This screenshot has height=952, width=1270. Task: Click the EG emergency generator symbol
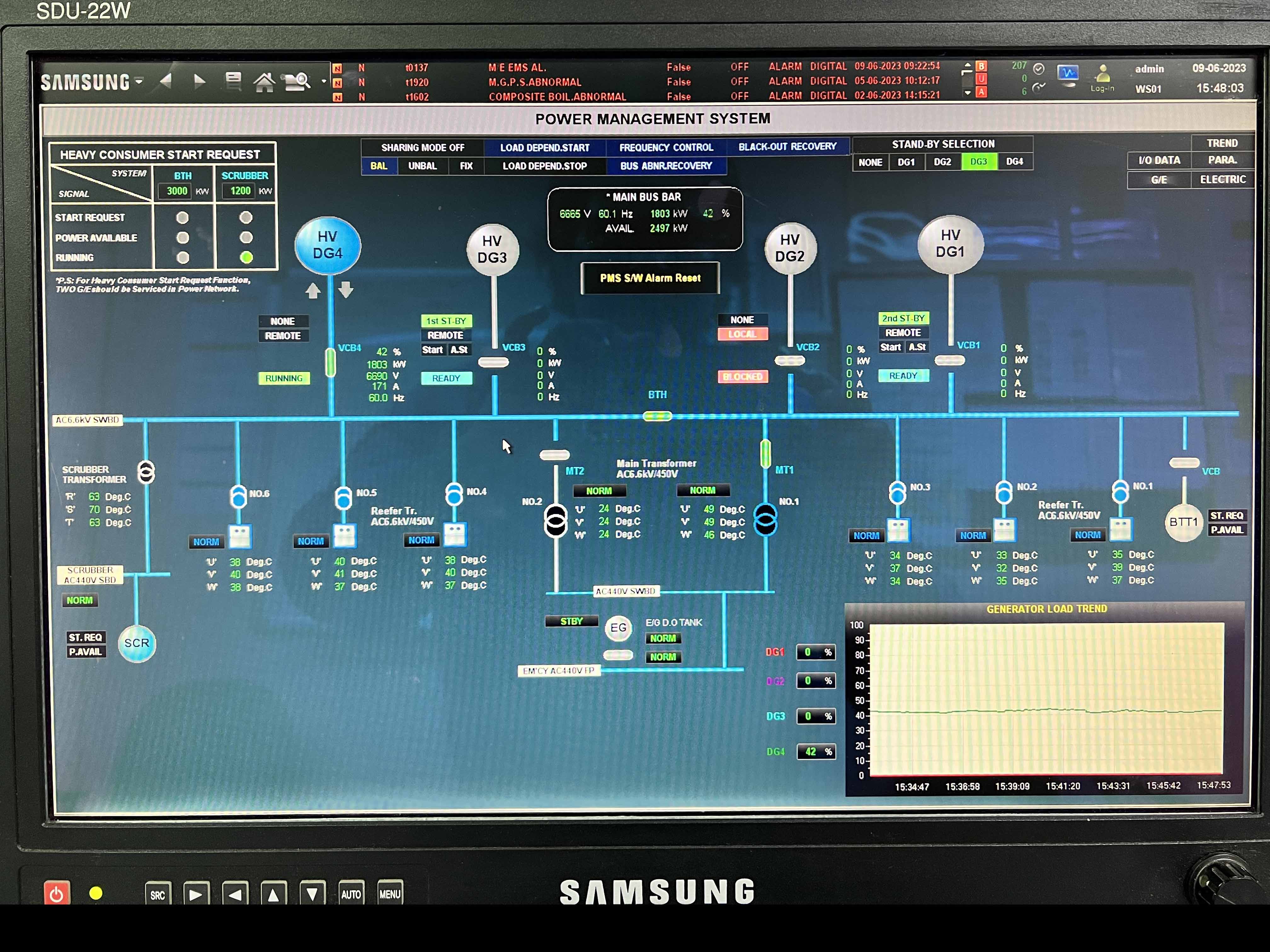618,628
